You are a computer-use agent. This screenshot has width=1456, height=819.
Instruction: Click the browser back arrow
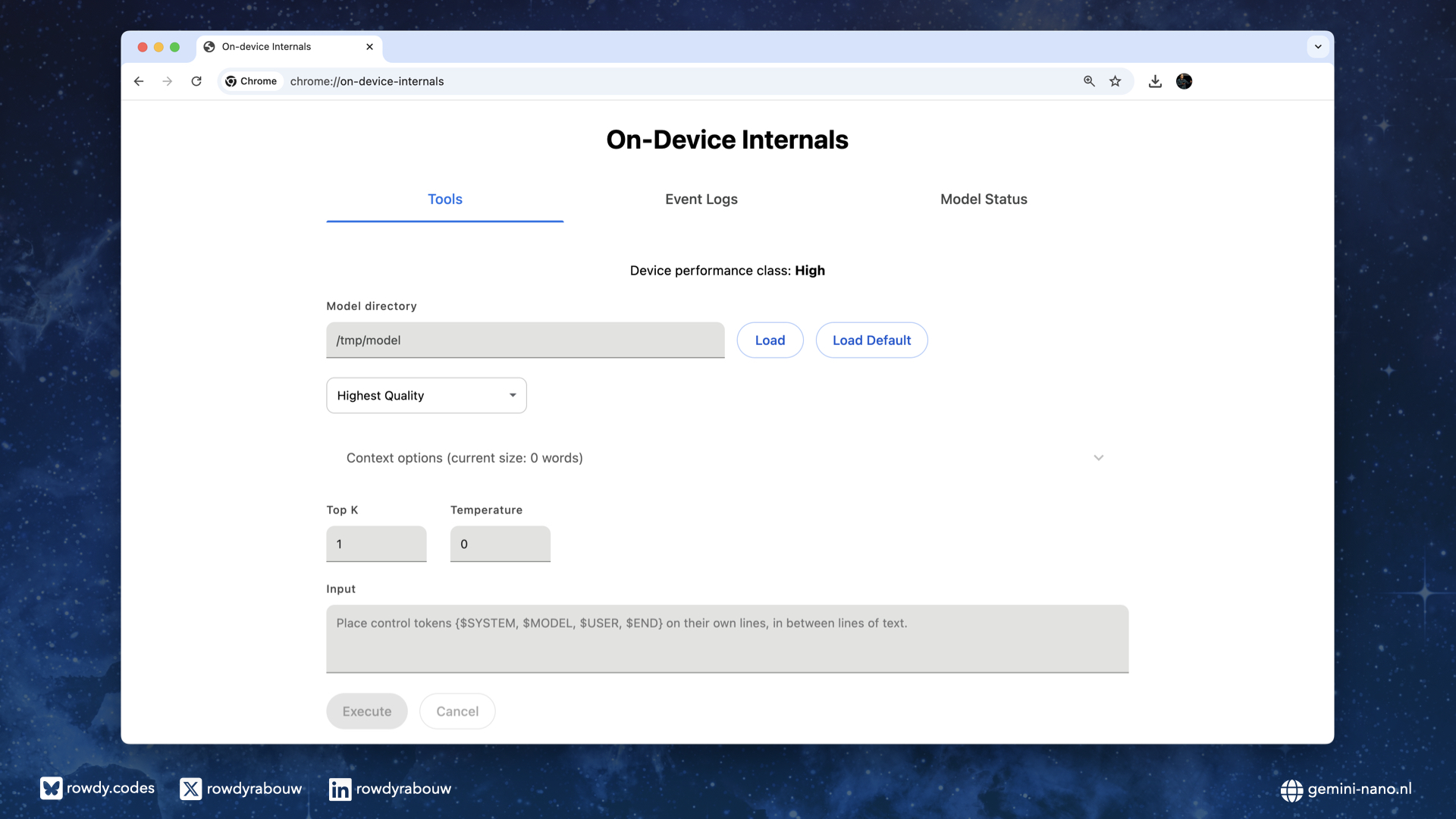pos(139,81)
